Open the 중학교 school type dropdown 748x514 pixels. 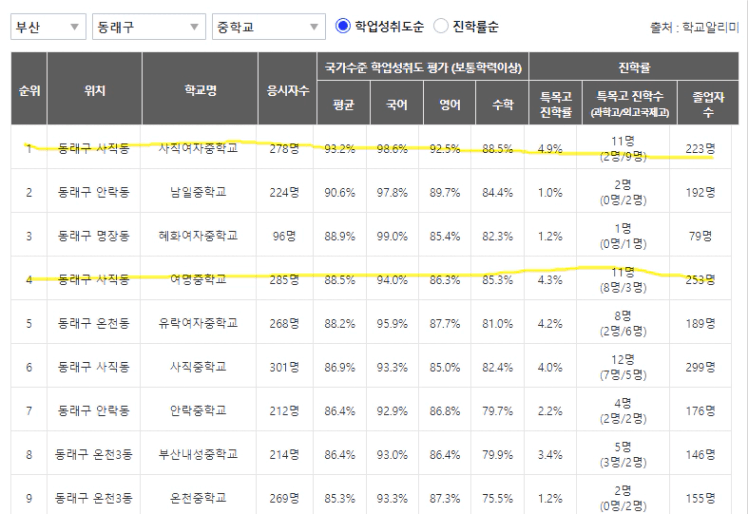pyautogui.click(x=269, y=27)
